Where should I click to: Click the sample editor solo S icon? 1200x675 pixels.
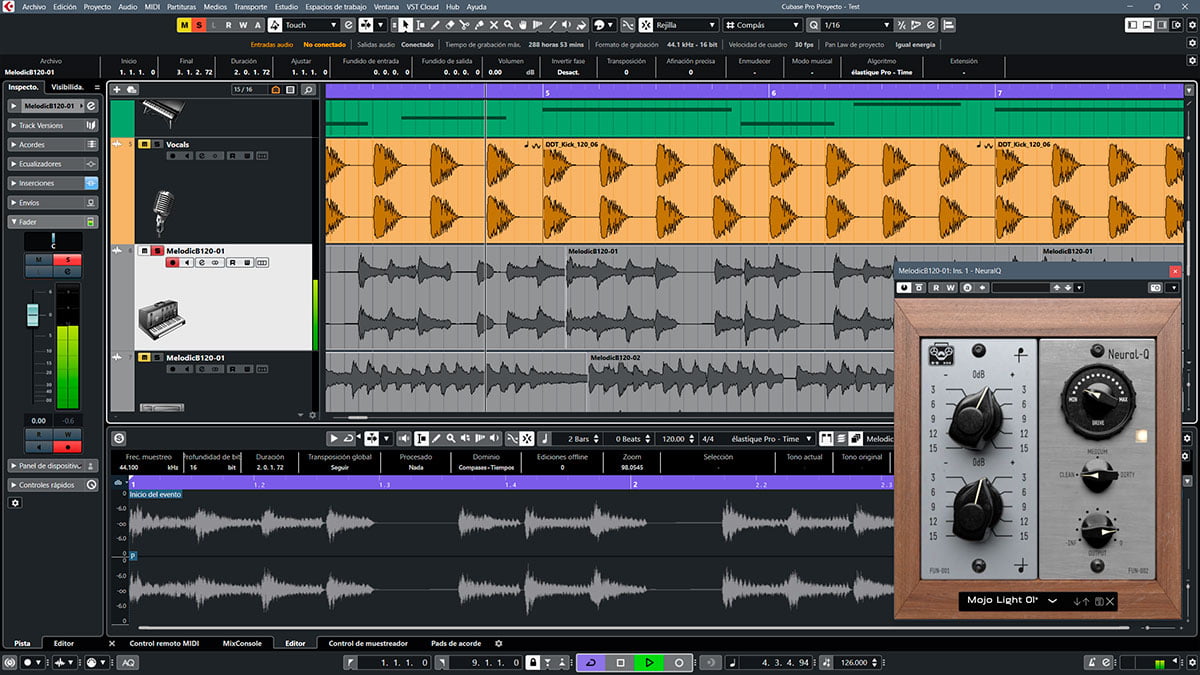(119, 438)
